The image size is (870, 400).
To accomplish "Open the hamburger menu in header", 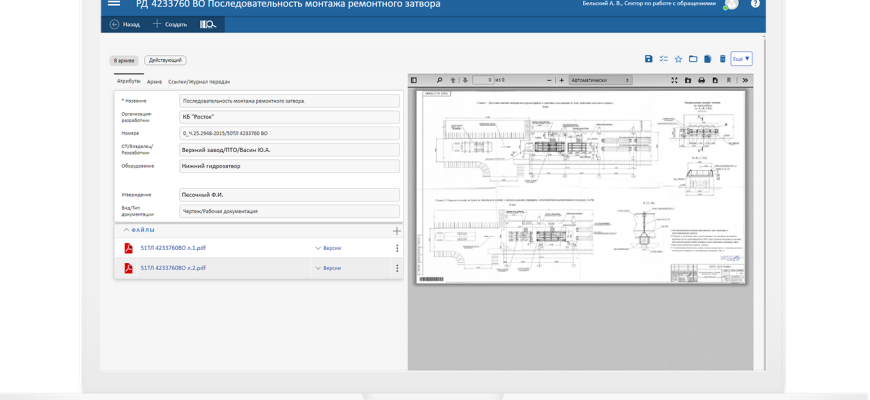I will [x=113, y=4].
